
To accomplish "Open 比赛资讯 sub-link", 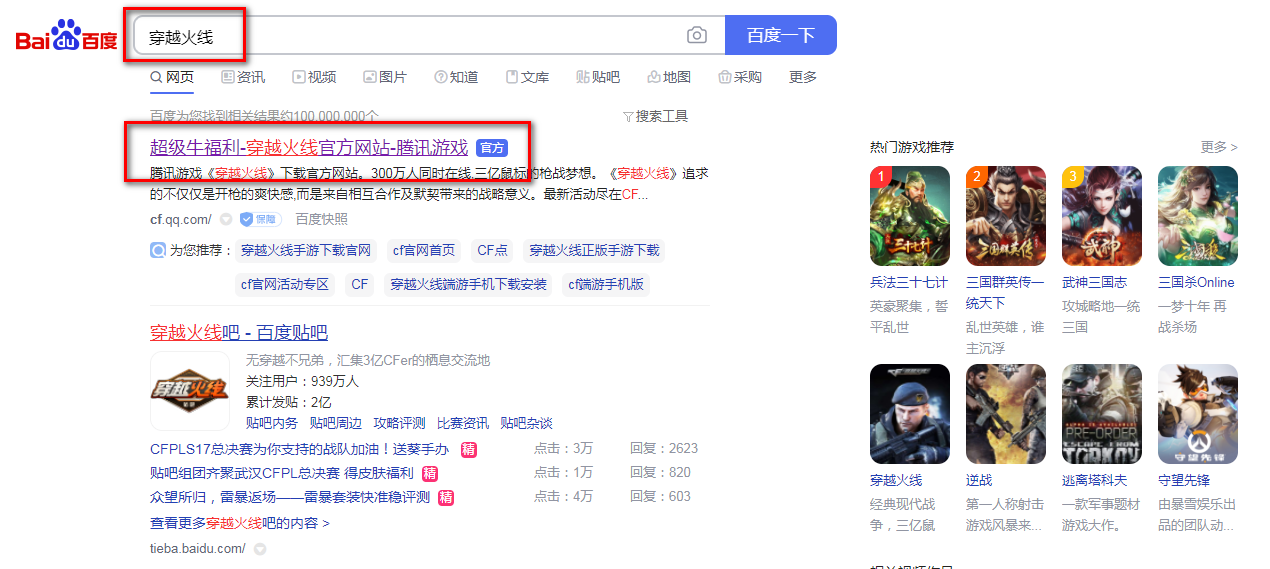I will 463,423.
